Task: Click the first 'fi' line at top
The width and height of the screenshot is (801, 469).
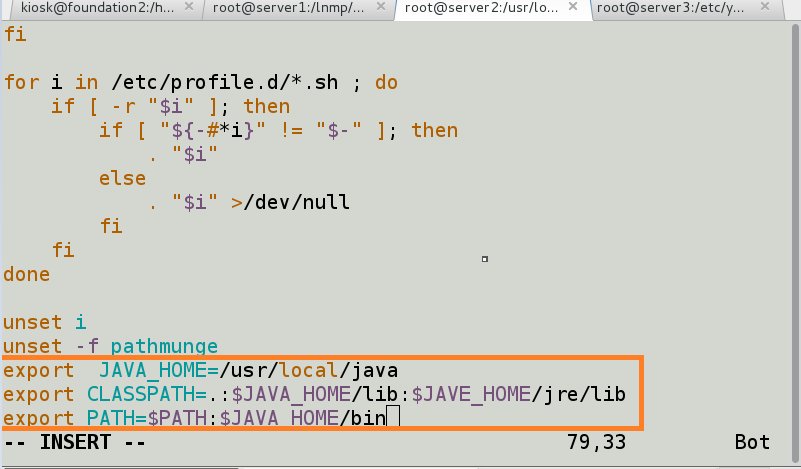Action: tap(15, 34)
